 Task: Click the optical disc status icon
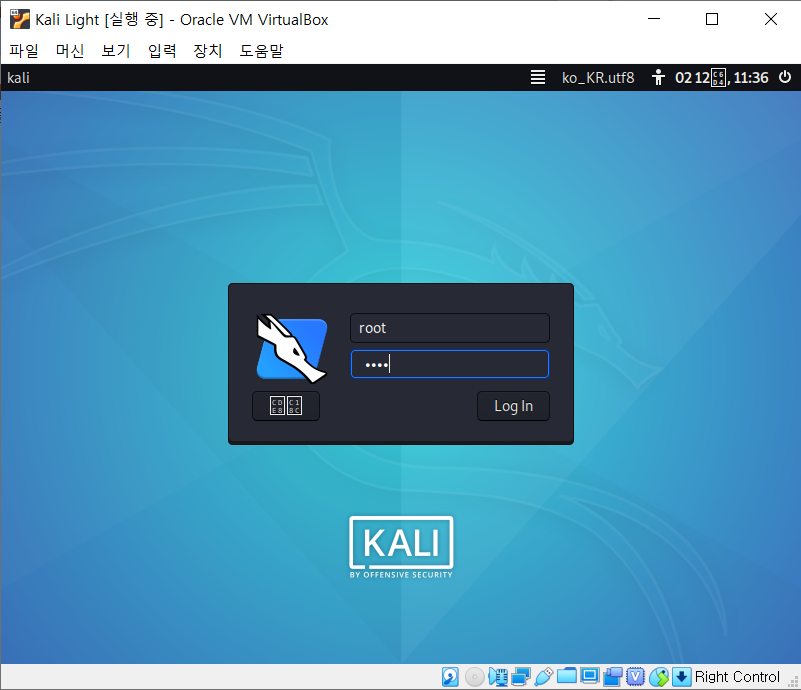tap(475, 677)
